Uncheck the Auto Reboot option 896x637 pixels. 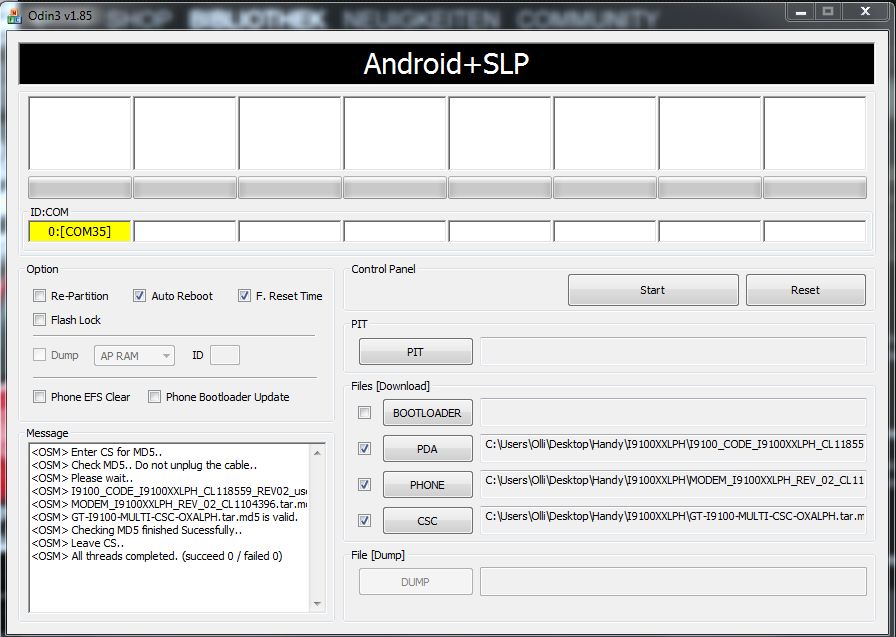(139, 296)
